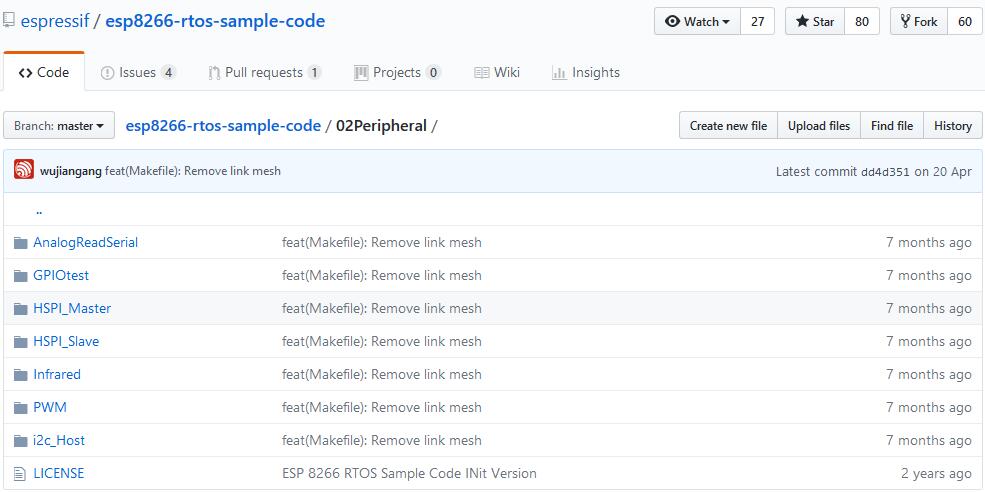The height and width of the screenshot is (492, 985).
Task: Switch to the Issues tab
Action: [x=138, y=72]
